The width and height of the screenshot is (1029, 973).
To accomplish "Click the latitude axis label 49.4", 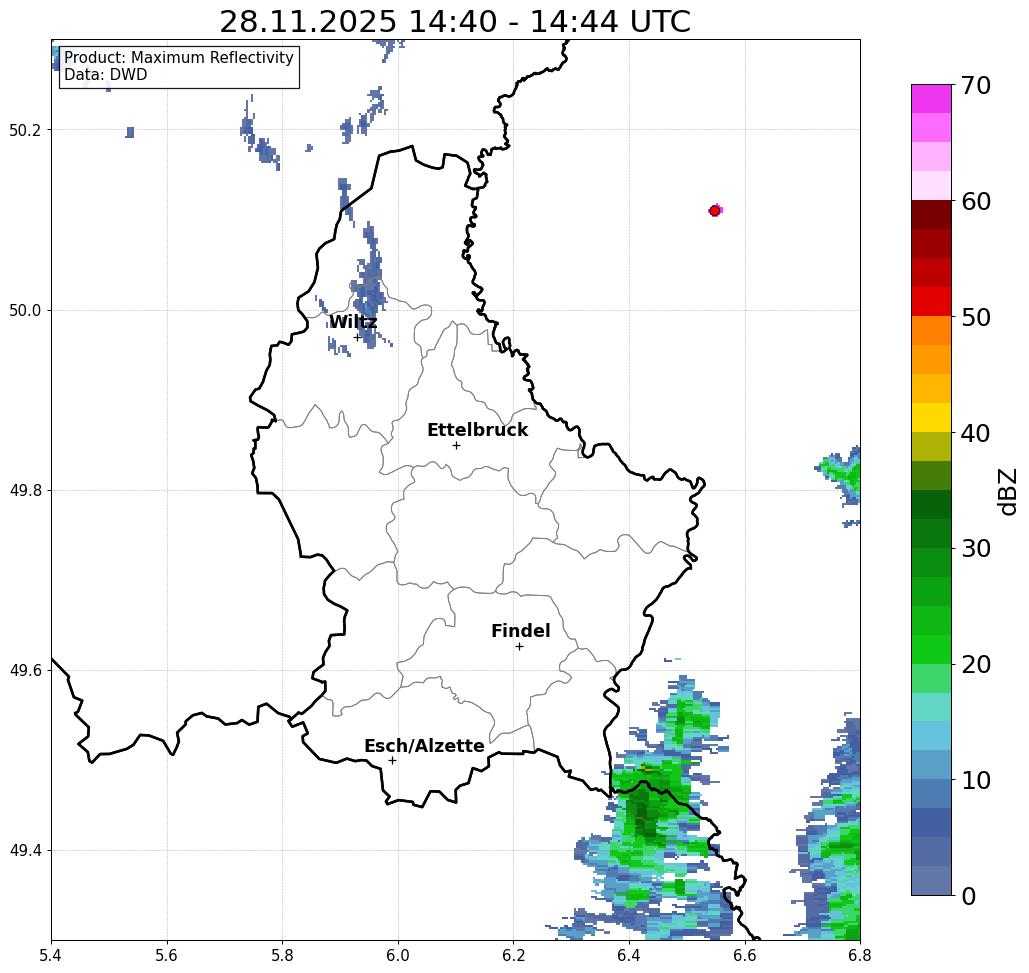I will [24, 851].
